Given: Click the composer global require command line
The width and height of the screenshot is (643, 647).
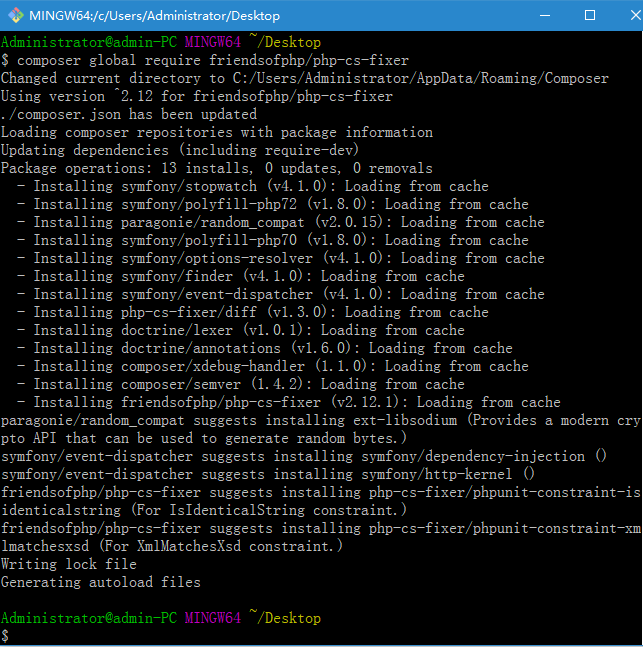Looking at the screenshot, I should (205, 60).
